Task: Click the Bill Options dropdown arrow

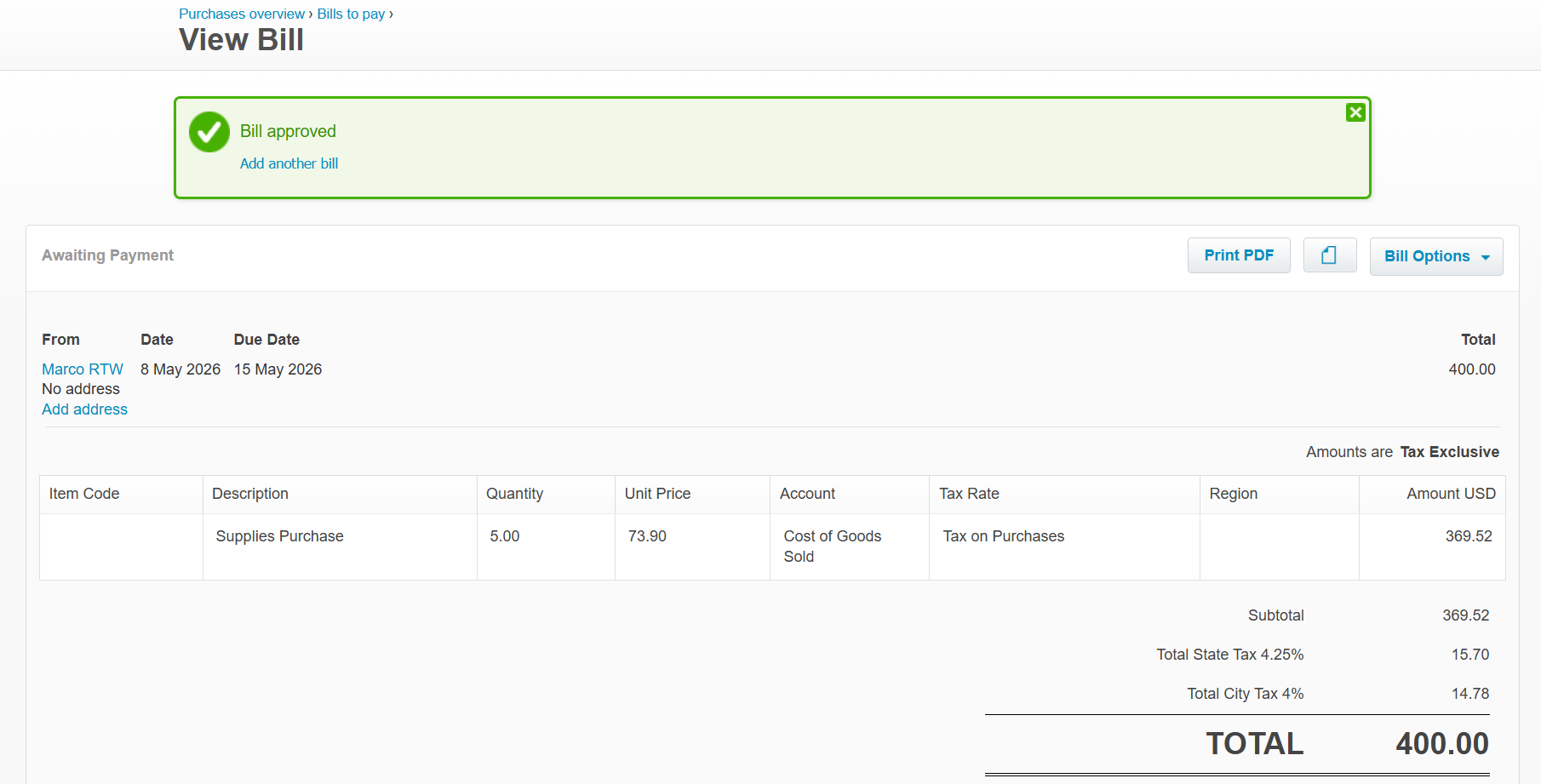Action: click(1486, 257)
